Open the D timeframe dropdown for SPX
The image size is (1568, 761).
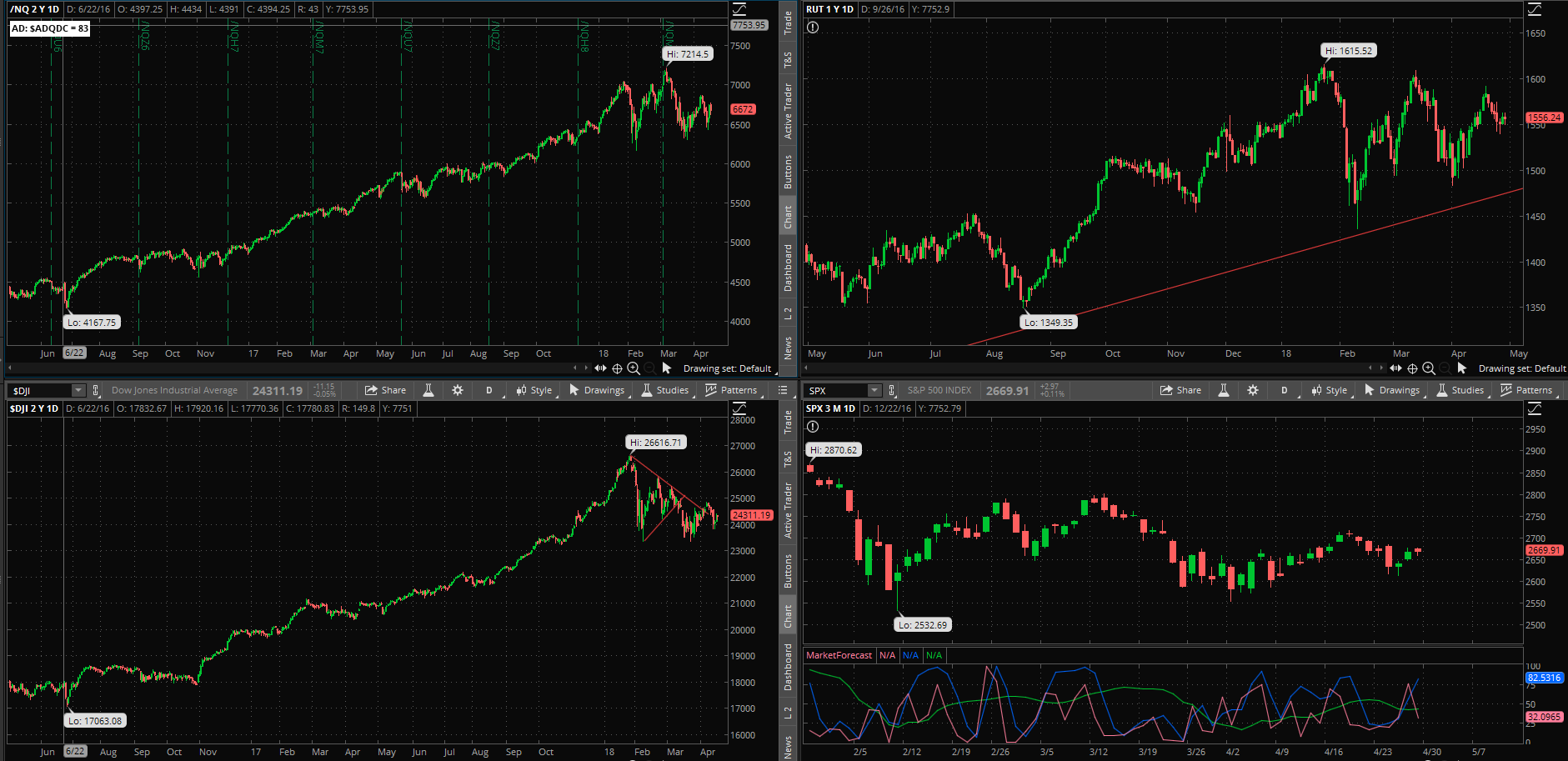[x=1285, y=390]
